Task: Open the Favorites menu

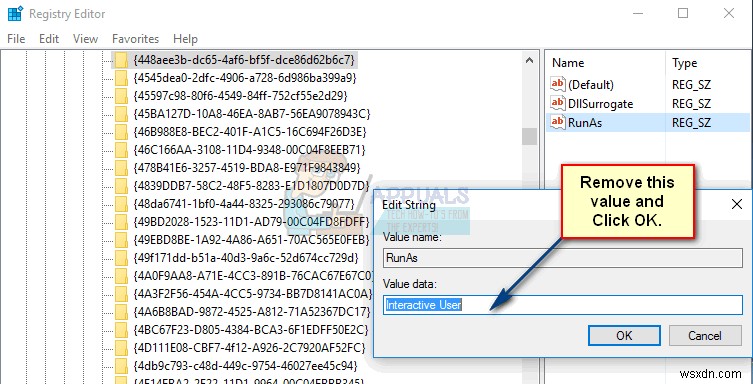Action: [x=135, y=39]
